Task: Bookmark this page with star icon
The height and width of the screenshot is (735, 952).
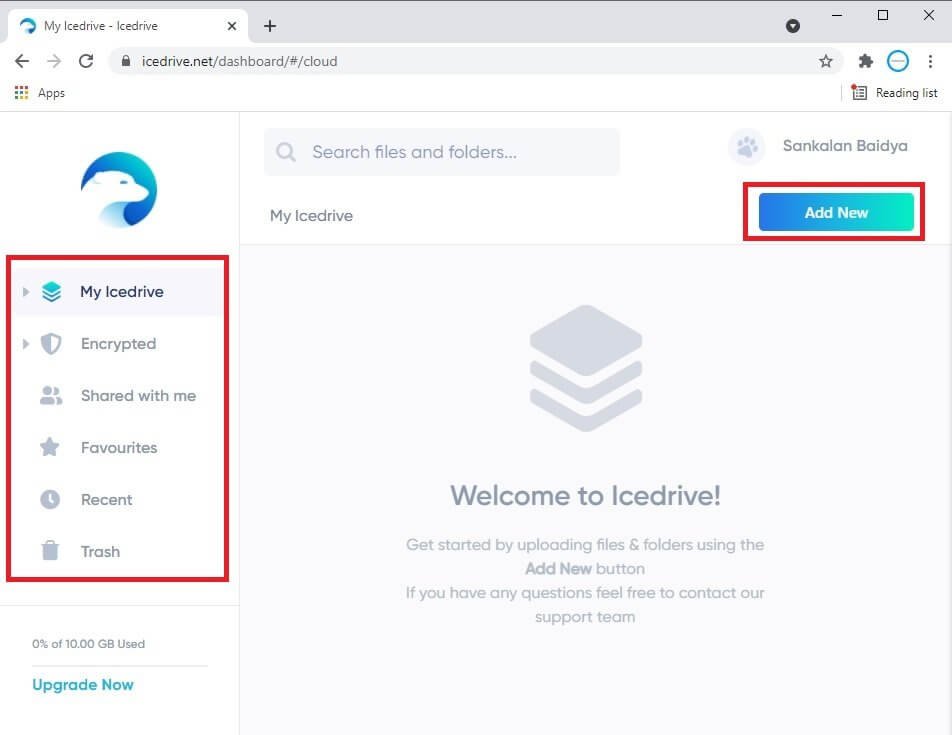Action: tap(826, 61)
